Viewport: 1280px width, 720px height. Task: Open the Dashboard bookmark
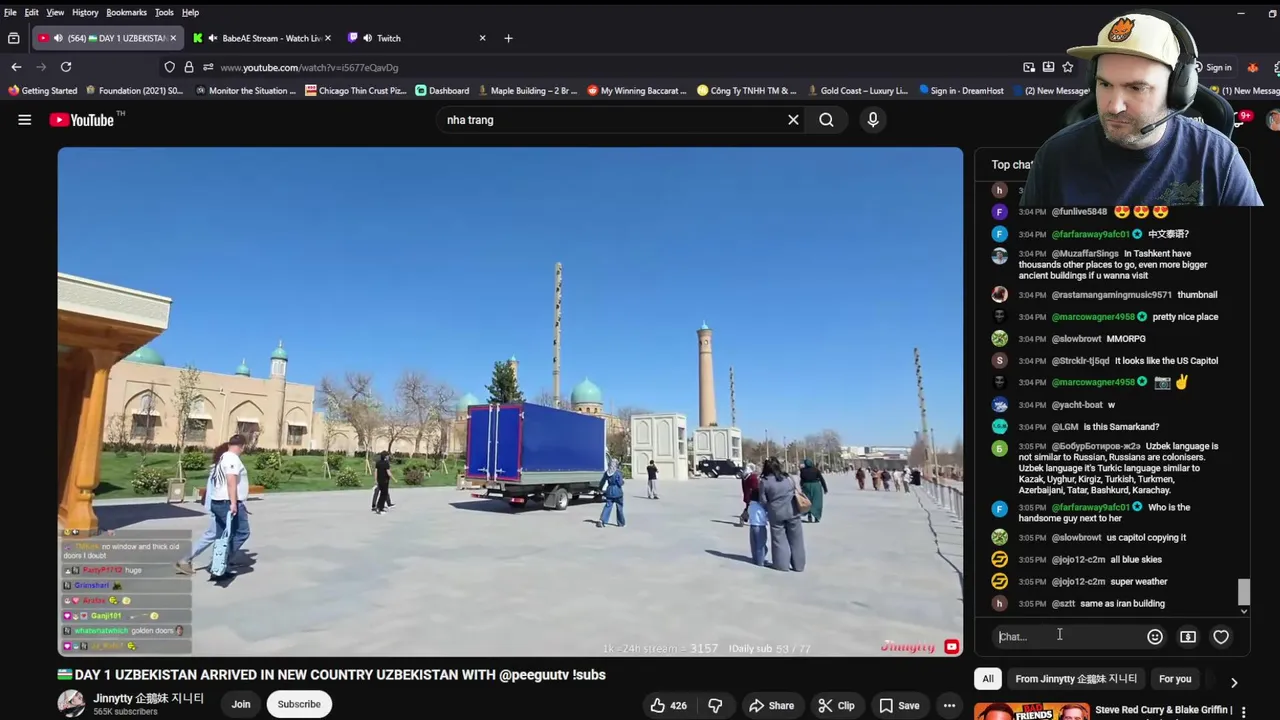[x=442, y=91]
